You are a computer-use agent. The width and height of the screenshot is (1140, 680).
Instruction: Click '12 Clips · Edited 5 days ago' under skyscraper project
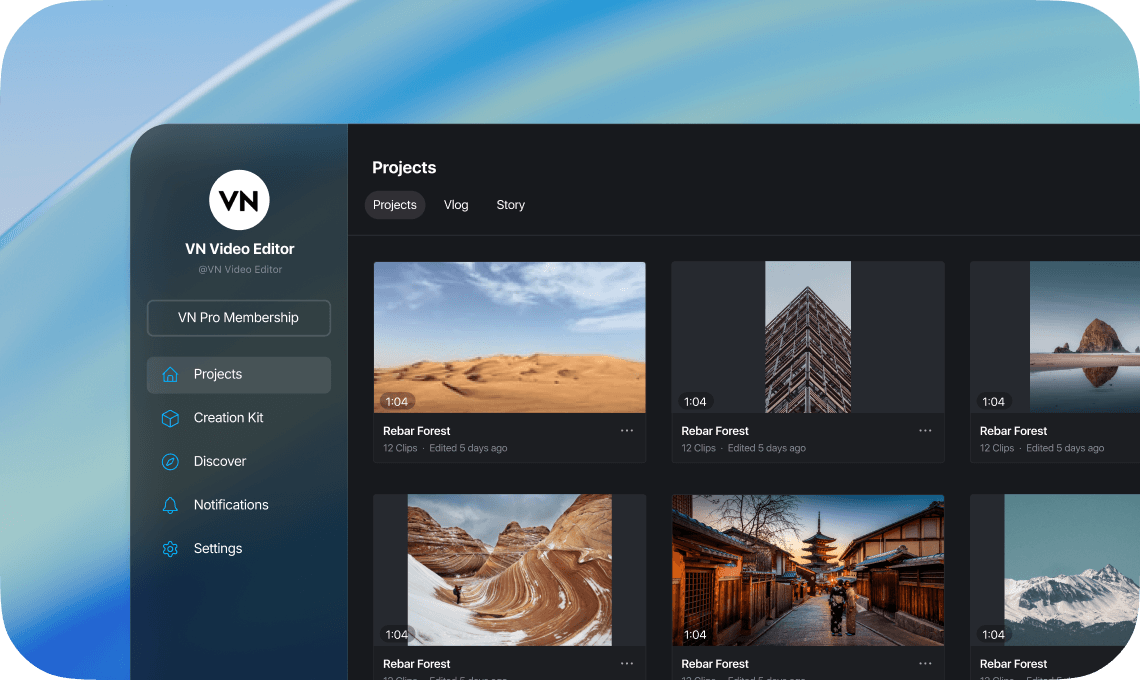click(x=743, y=448)
